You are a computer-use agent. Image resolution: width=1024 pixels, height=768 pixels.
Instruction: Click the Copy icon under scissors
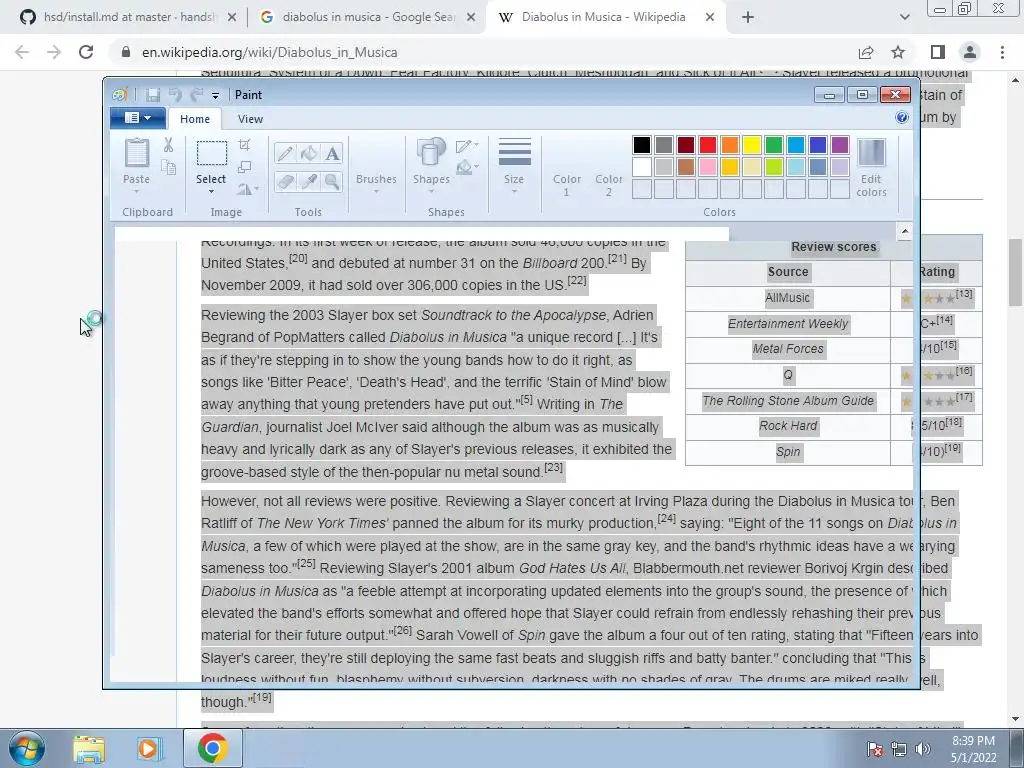tap(168, 168)
